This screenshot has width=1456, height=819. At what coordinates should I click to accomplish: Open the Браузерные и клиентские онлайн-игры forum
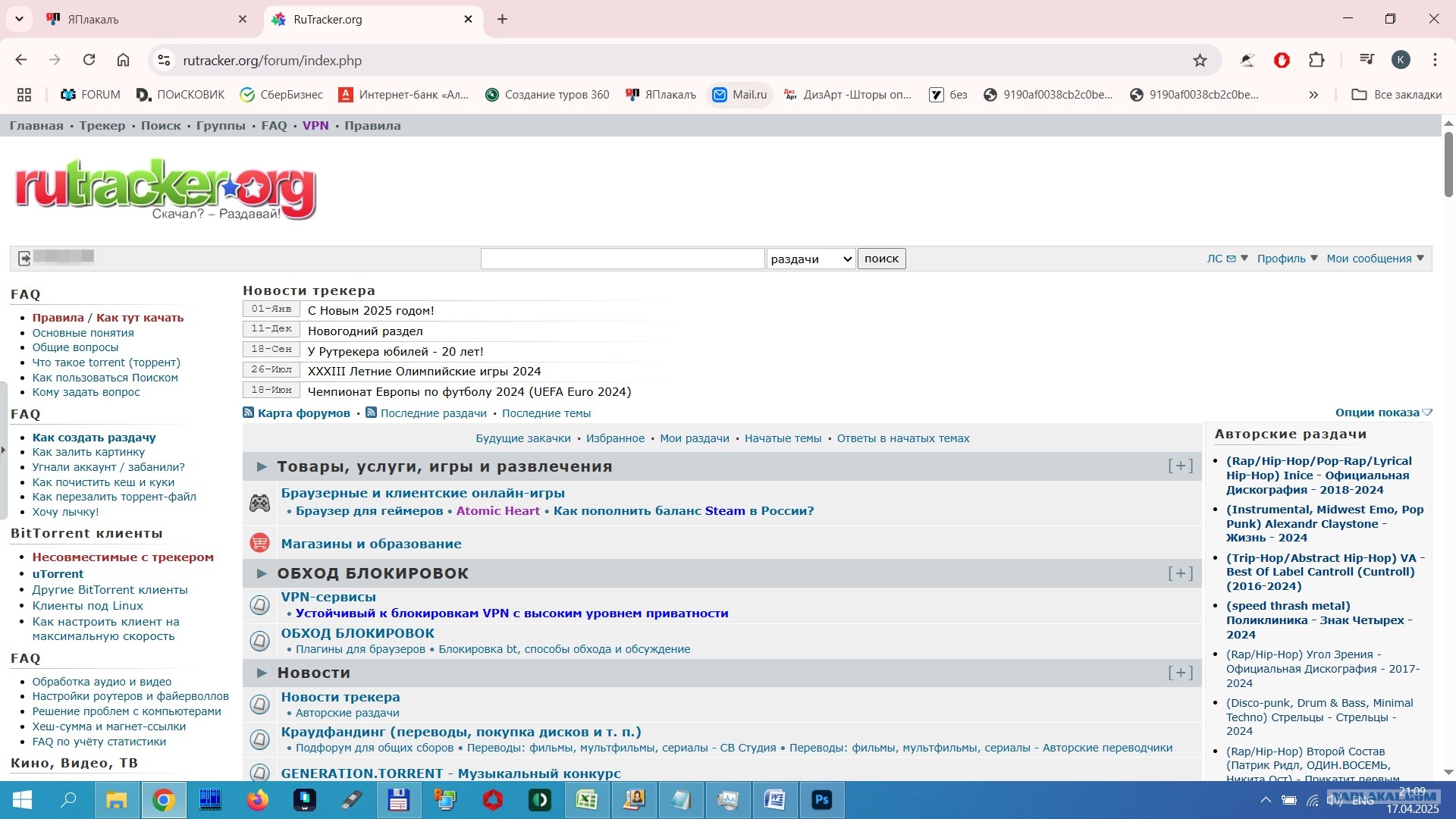pyautogui.click(x=423, y=493)
